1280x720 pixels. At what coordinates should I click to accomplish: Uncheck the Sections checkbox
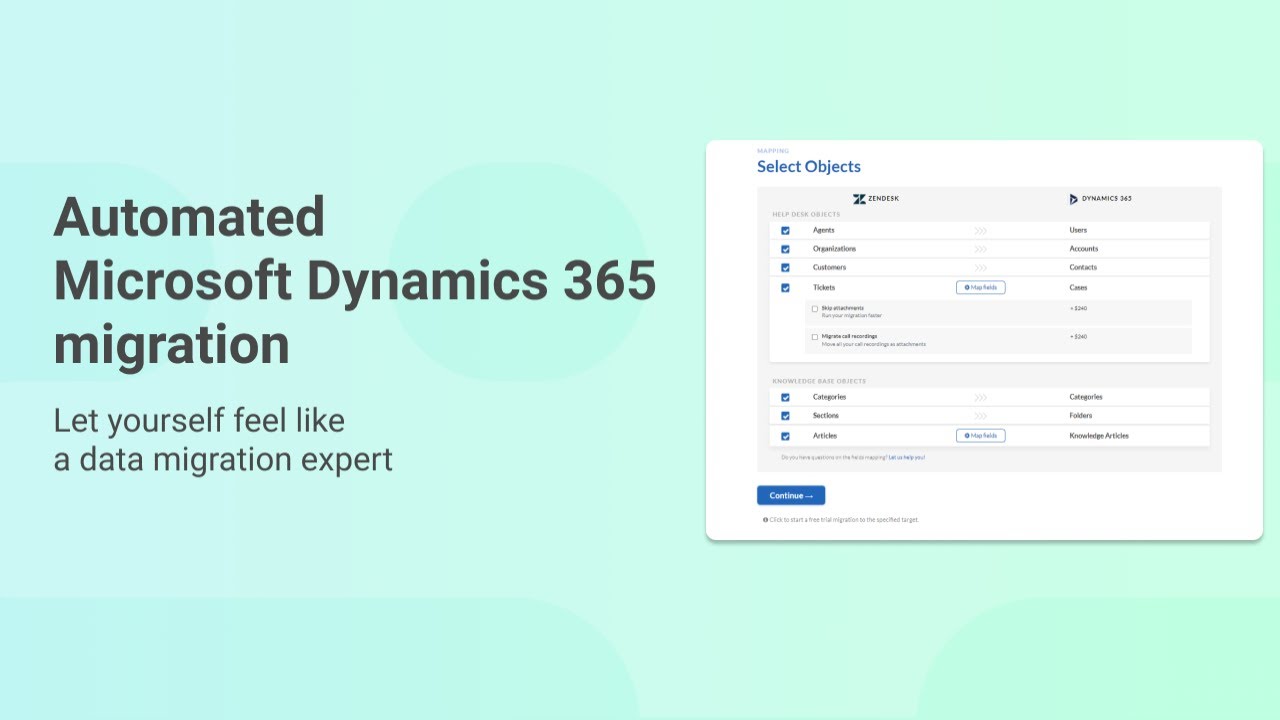[x=785, y=416]
